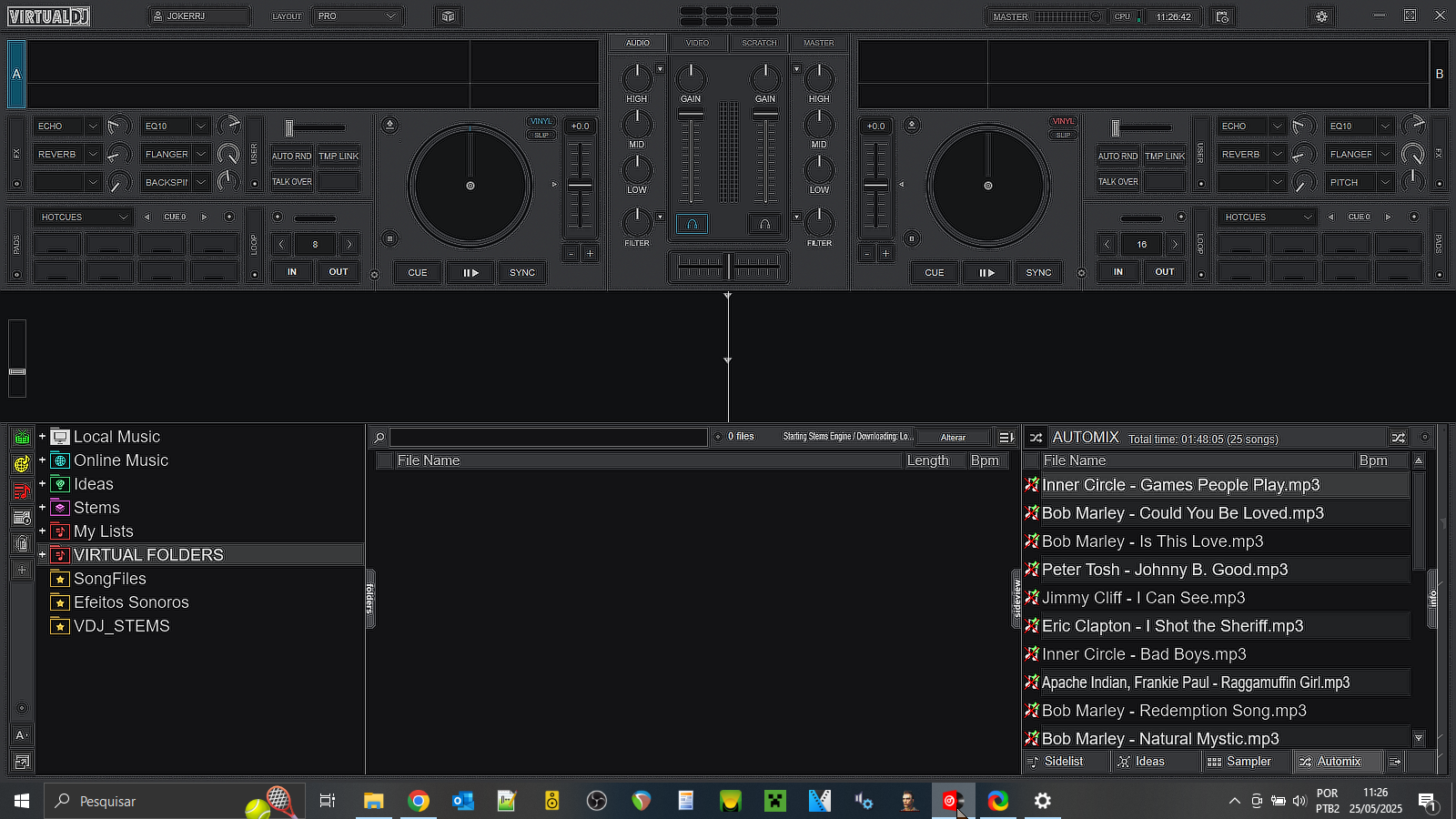Image resolution: width=1456 pixels, height=819 pixels.
Task: Click the plus icon in browser sidebar
Action: [22, 570]
